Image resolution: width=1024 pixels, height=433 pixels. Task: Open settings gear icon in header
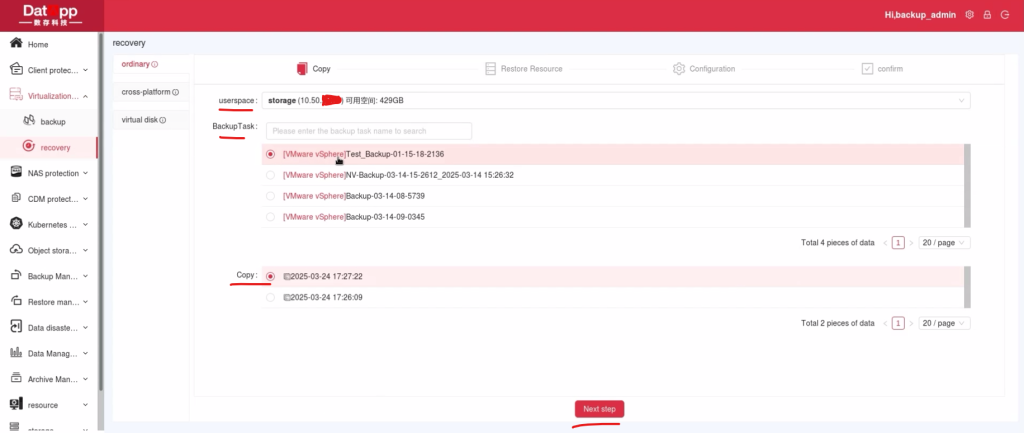coord(969,15)
